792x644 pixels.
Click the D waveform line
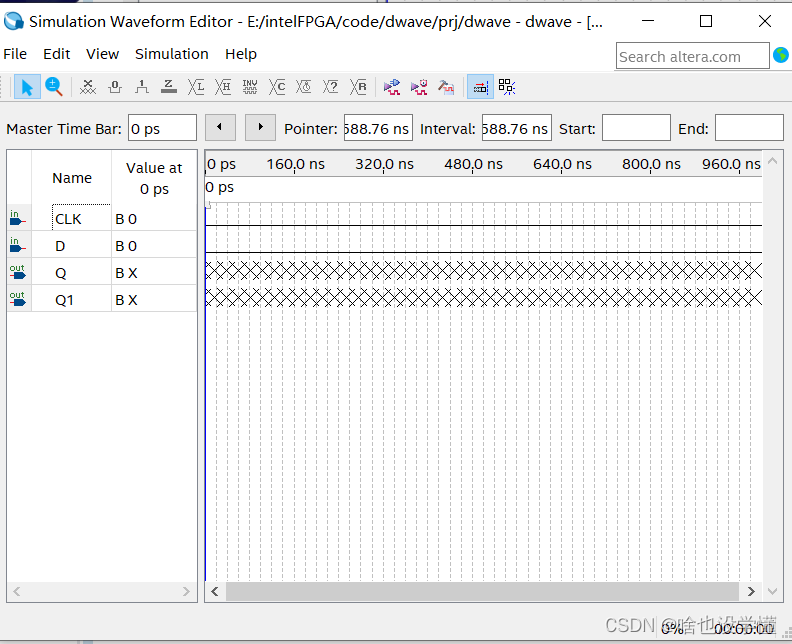pos(484,252)
